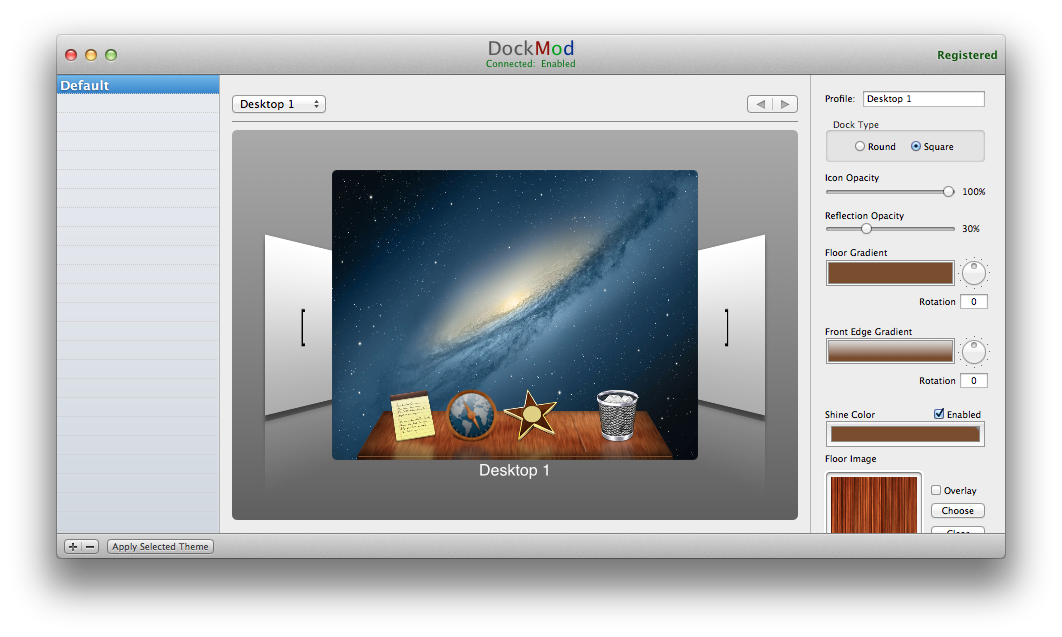
Task: Click the Registered status label
Action: pos(967,55)
